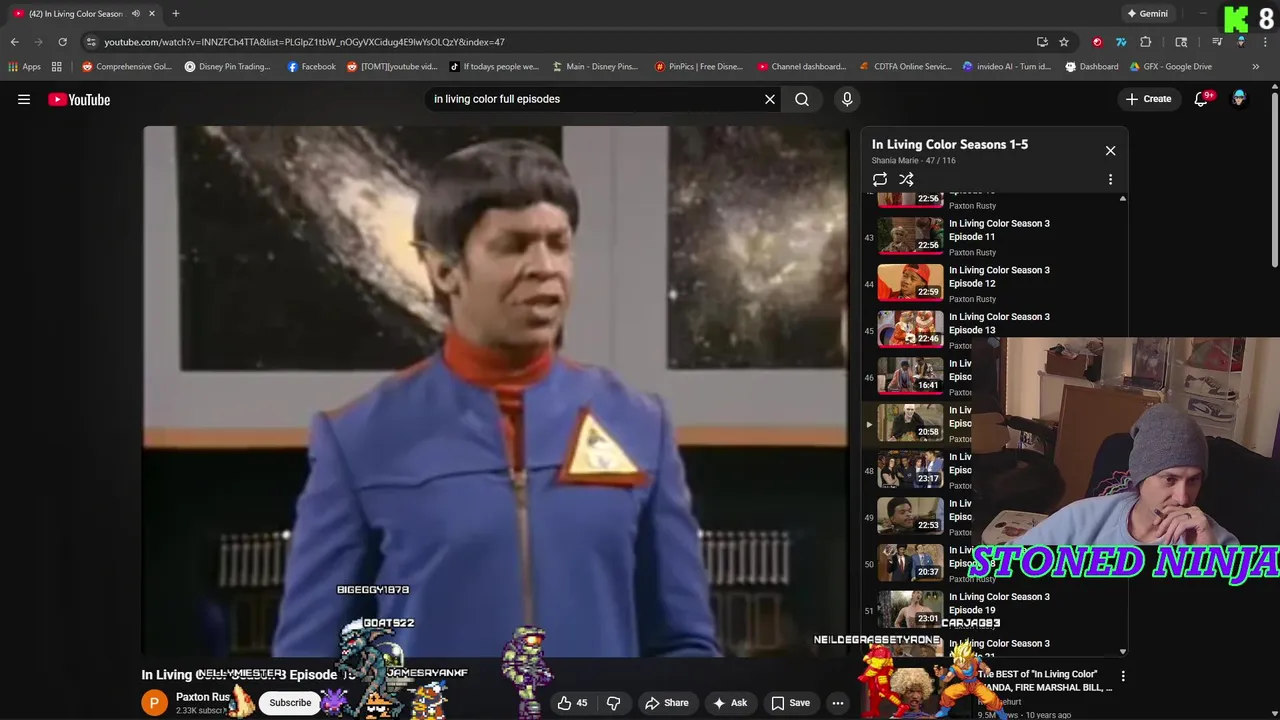Open Facebook bookmark
The height and width of the screenshot is (720, 1280).
(311, 67)
